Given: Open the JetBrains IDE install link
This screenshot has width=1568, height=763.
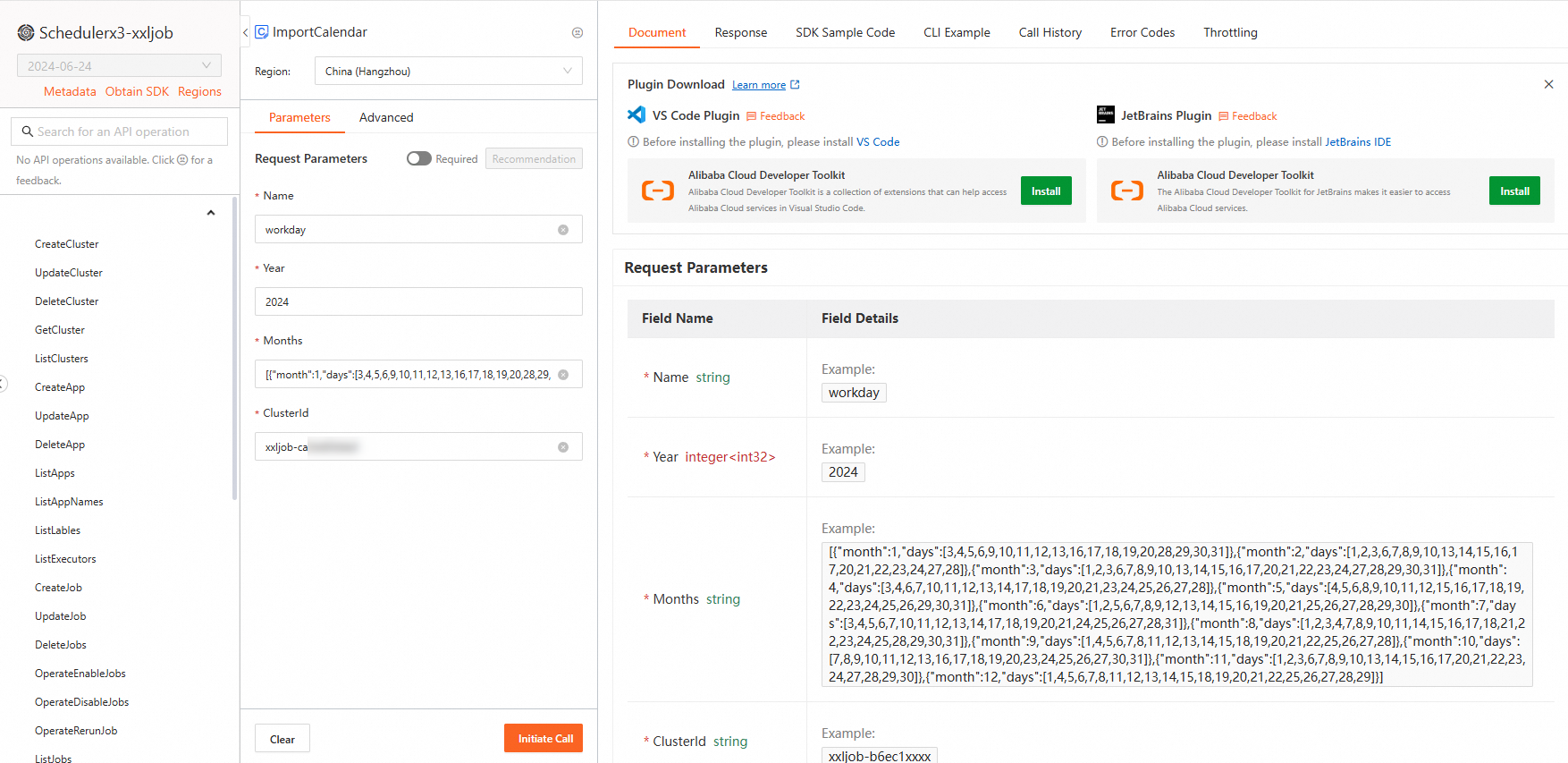Looking at the screenshot, I should pyautogui.click(x=1358, y=141).
